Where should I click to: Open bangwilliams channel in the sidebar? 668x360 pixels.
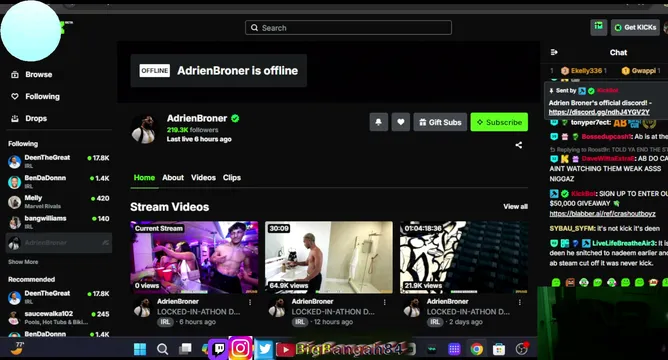(59, 222)
